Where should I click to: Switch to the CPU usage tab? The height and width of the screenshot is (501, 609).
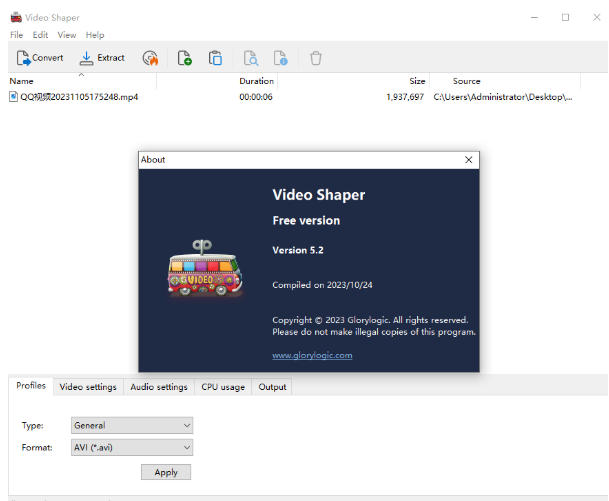click(223, 387)
